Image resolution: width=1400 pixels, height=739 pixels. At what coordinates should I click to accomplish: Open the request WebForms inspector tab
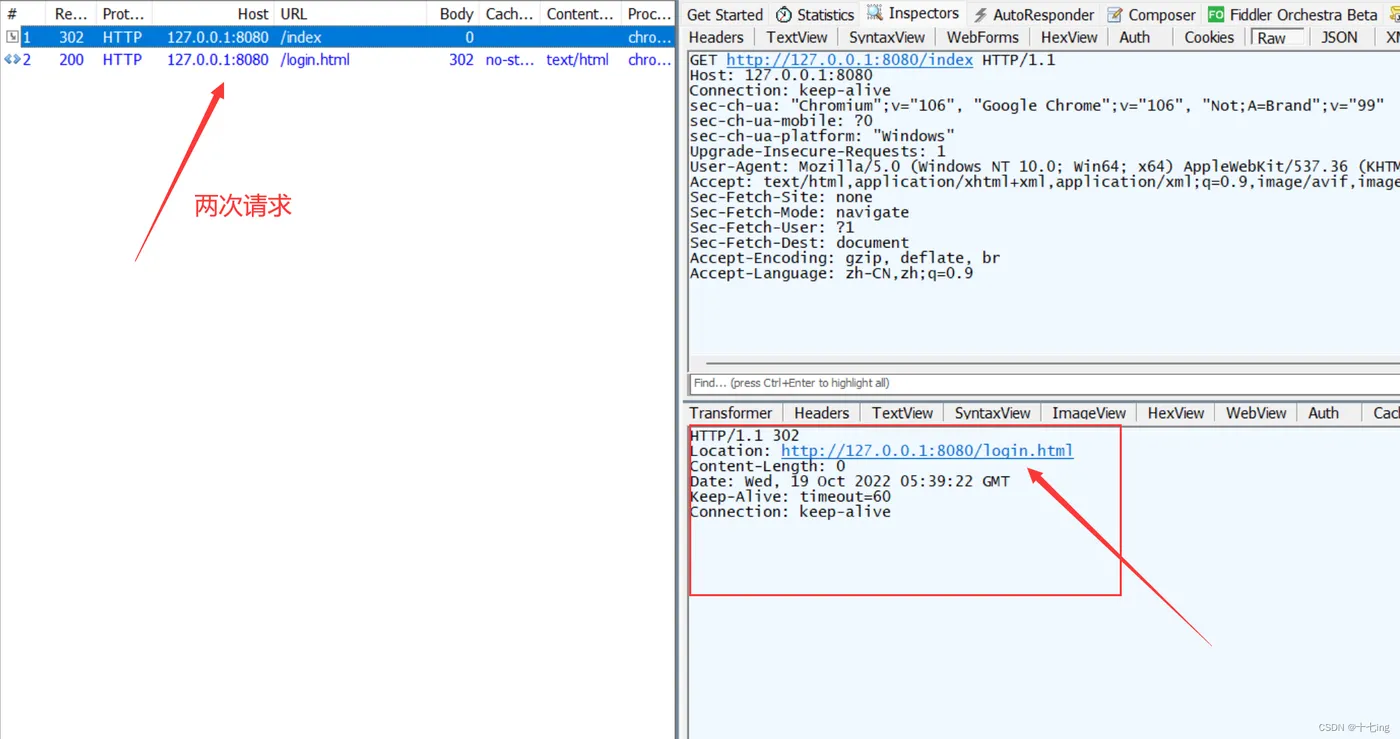pyautogui.click(x=982, y=37)
